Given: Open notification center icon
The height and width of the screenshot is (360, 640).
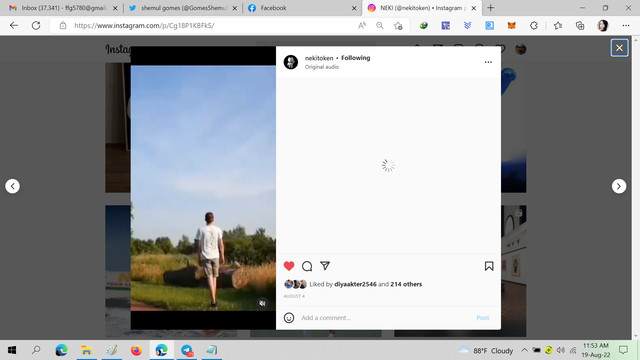Looking at the screenshot, I should click(x=623, y=350).
